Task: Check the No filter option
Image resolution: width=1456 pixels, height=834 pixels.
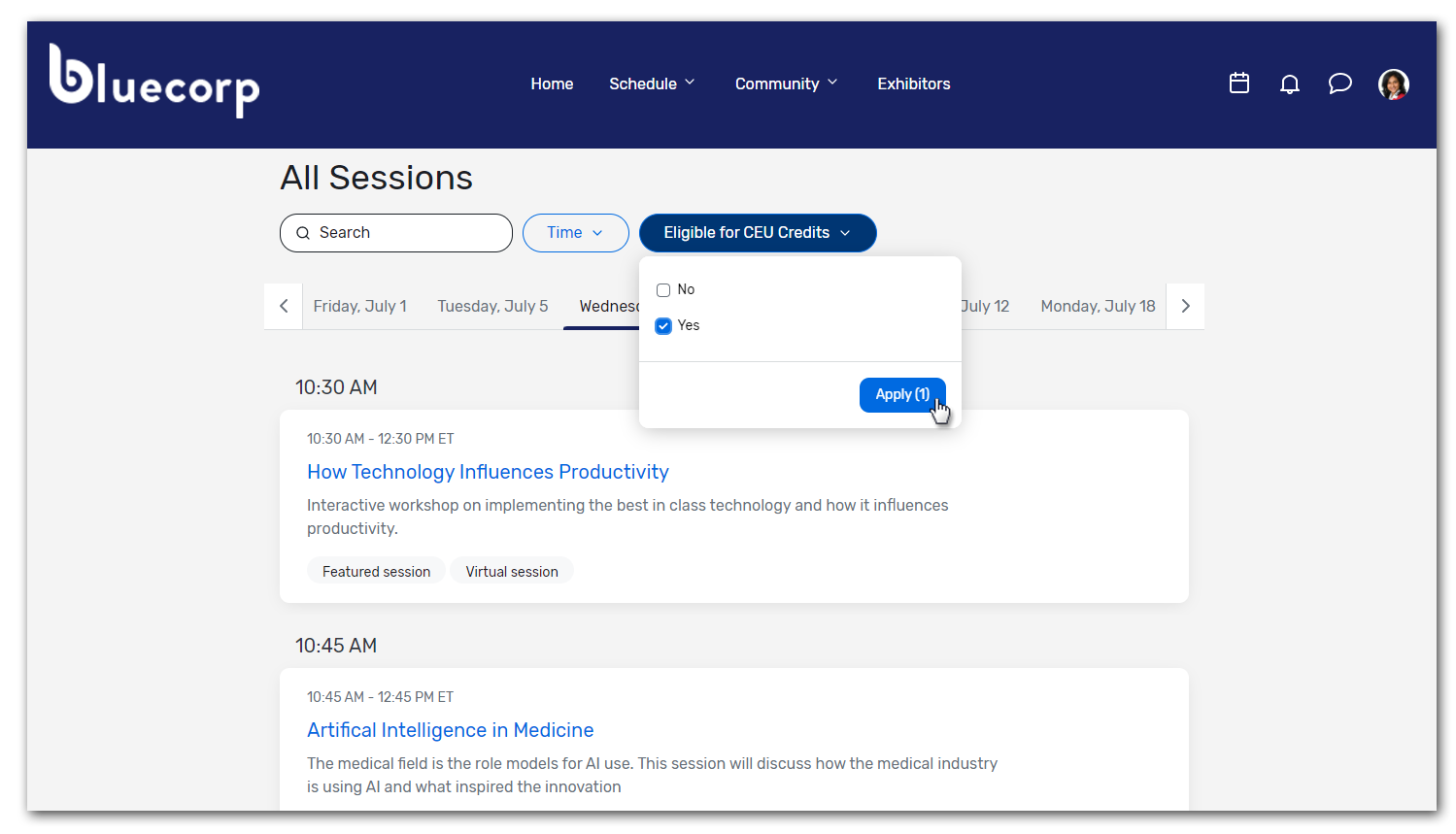Action: (x=663, y=289)
